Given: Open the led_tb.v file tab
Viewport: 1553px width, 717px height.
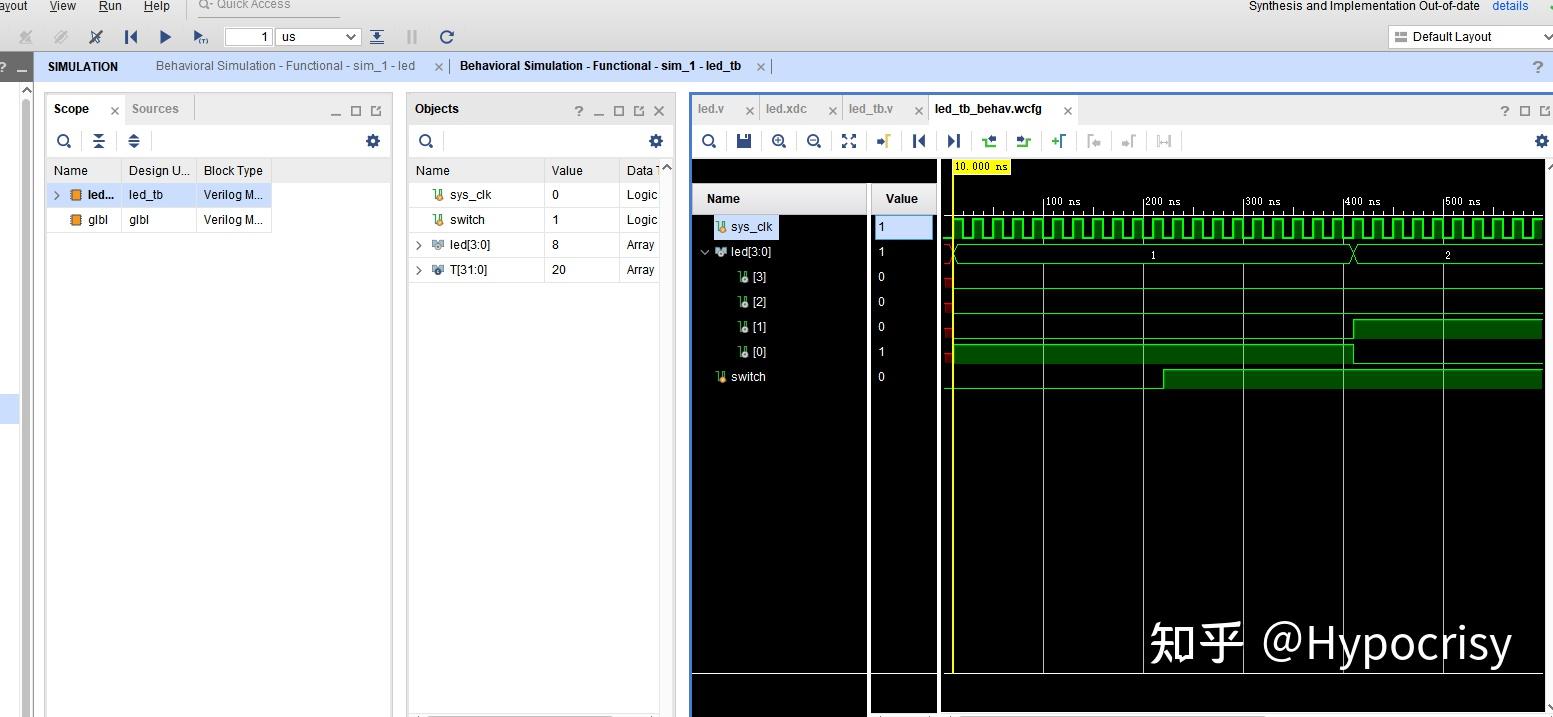Looking at the screenshot, I should click(870, 109).
